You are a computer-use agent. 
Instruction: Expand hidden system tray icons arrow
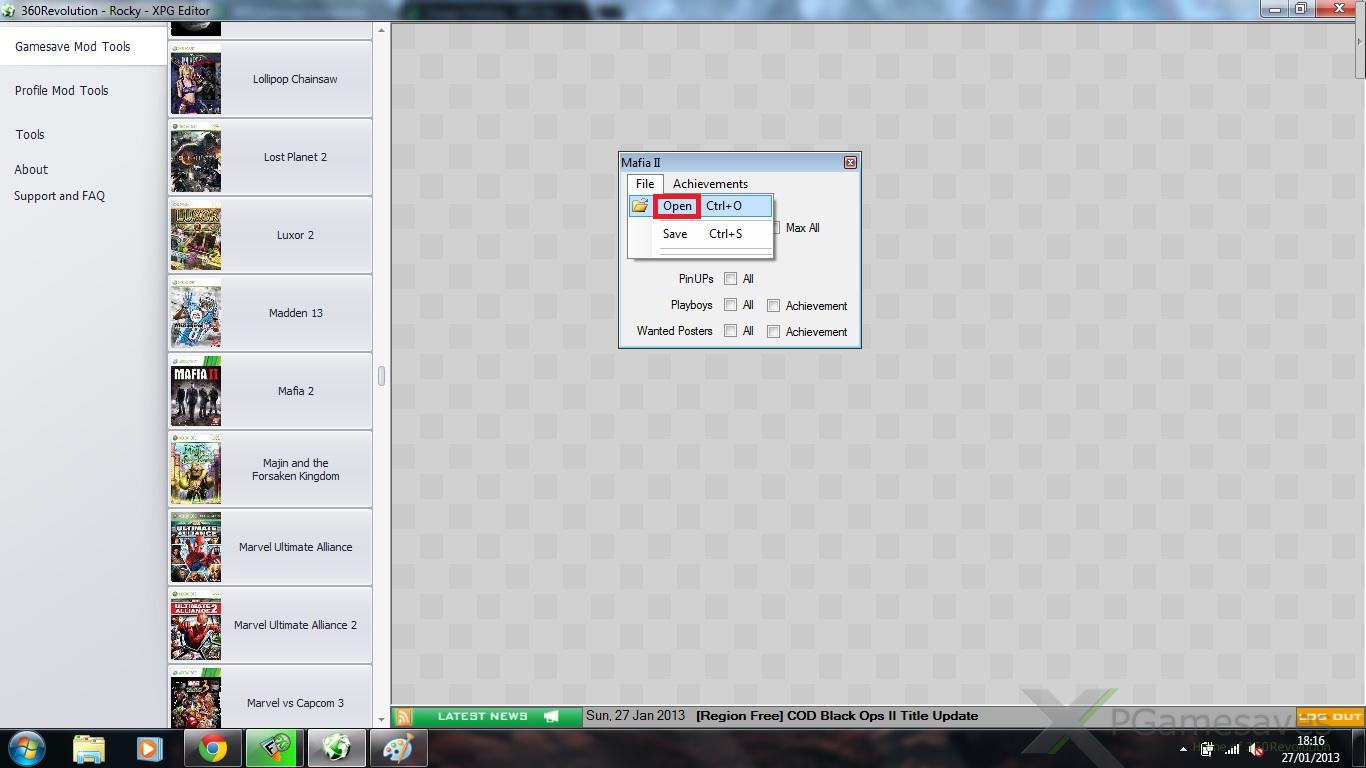[x=1183, y=749]
